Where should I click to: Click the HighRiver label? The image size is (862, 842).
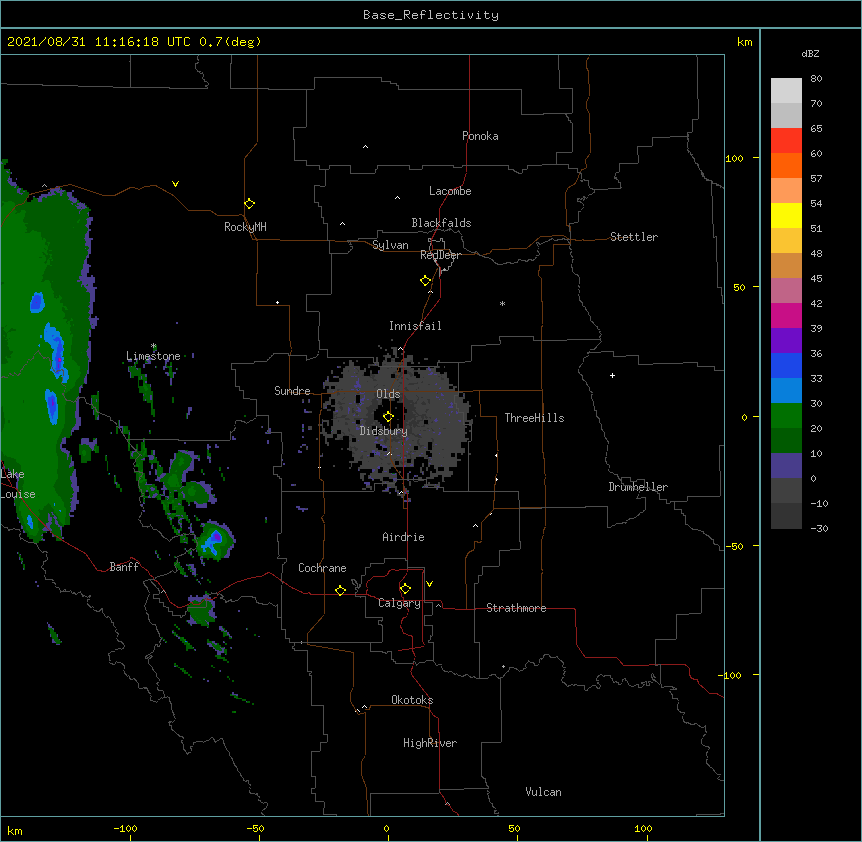tap(430, 743)
